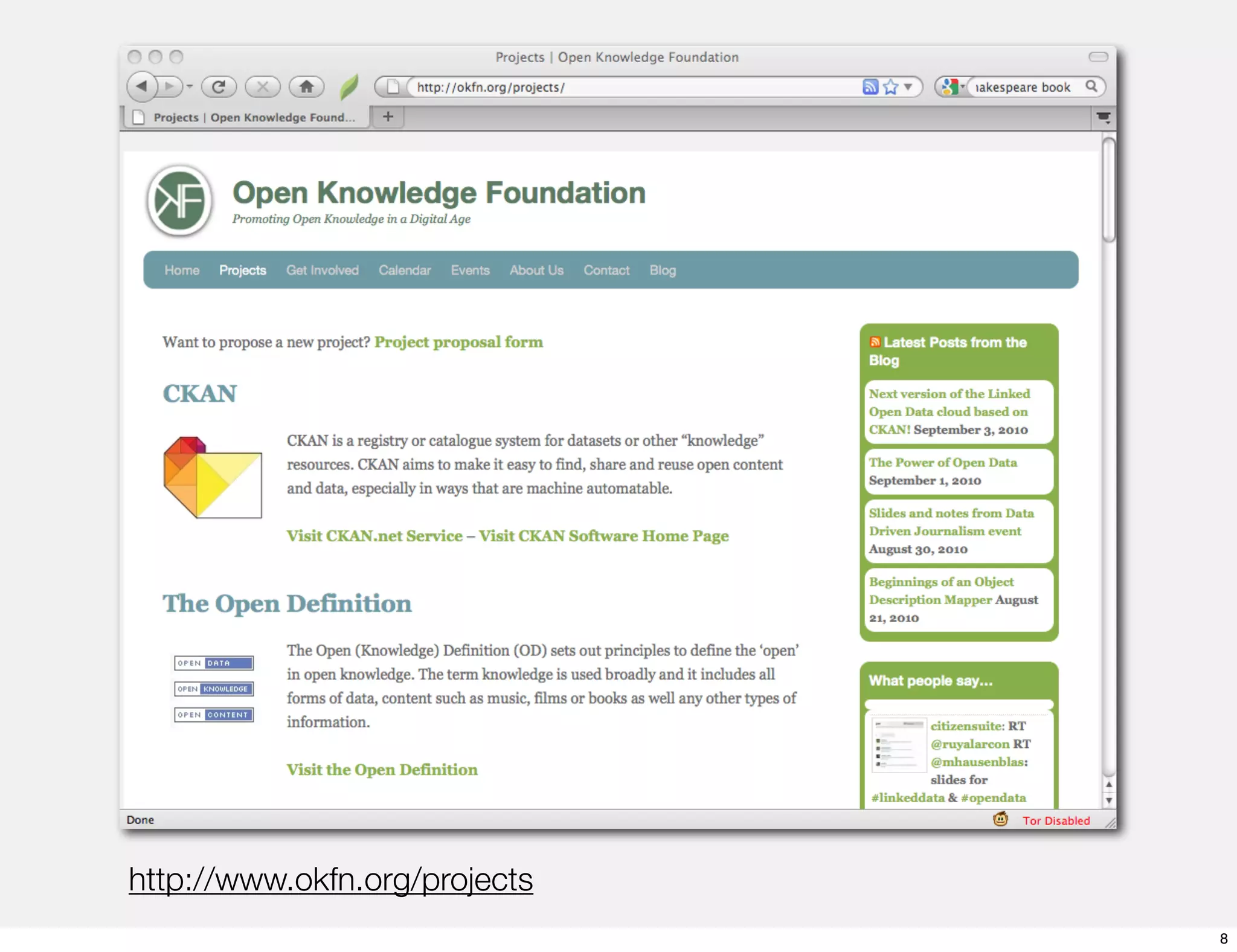1237x952 pixels.
Task: Click the Torbutton onion face status icon
Action: (1001, 819)
